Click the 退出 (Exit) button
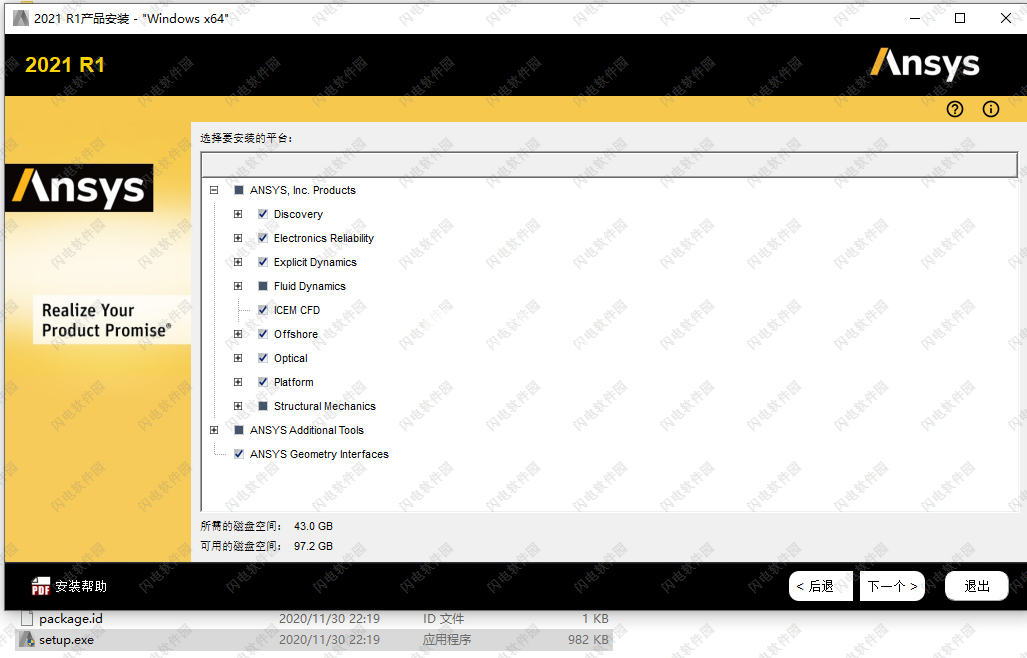Screen dimensions: 1027x658 (977, 586)
